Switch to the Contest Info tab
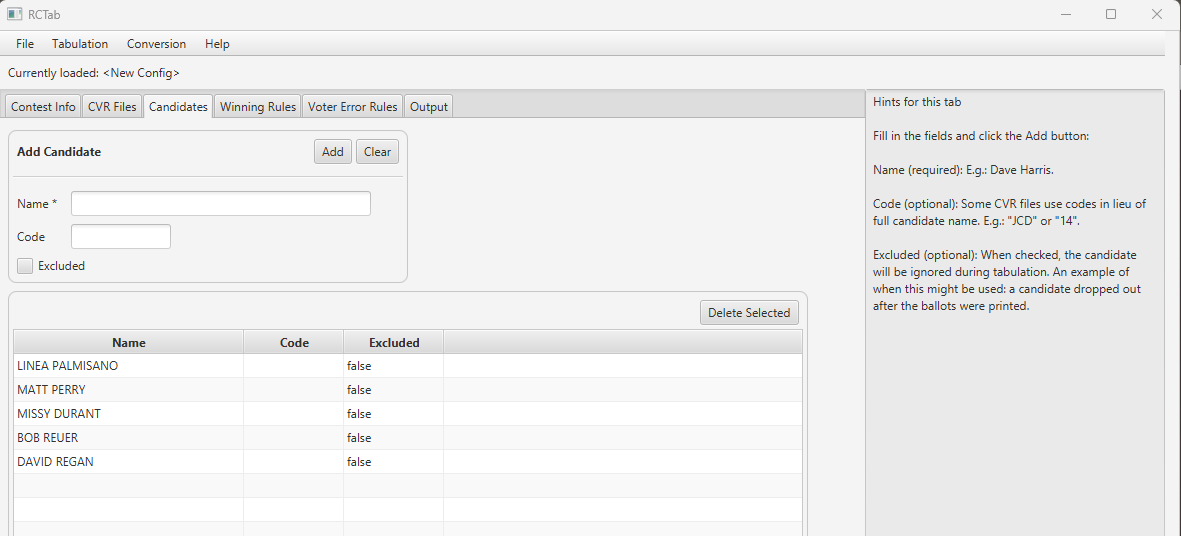The image size is (1181, 536). pyautogui.click(x=43, y=107)
